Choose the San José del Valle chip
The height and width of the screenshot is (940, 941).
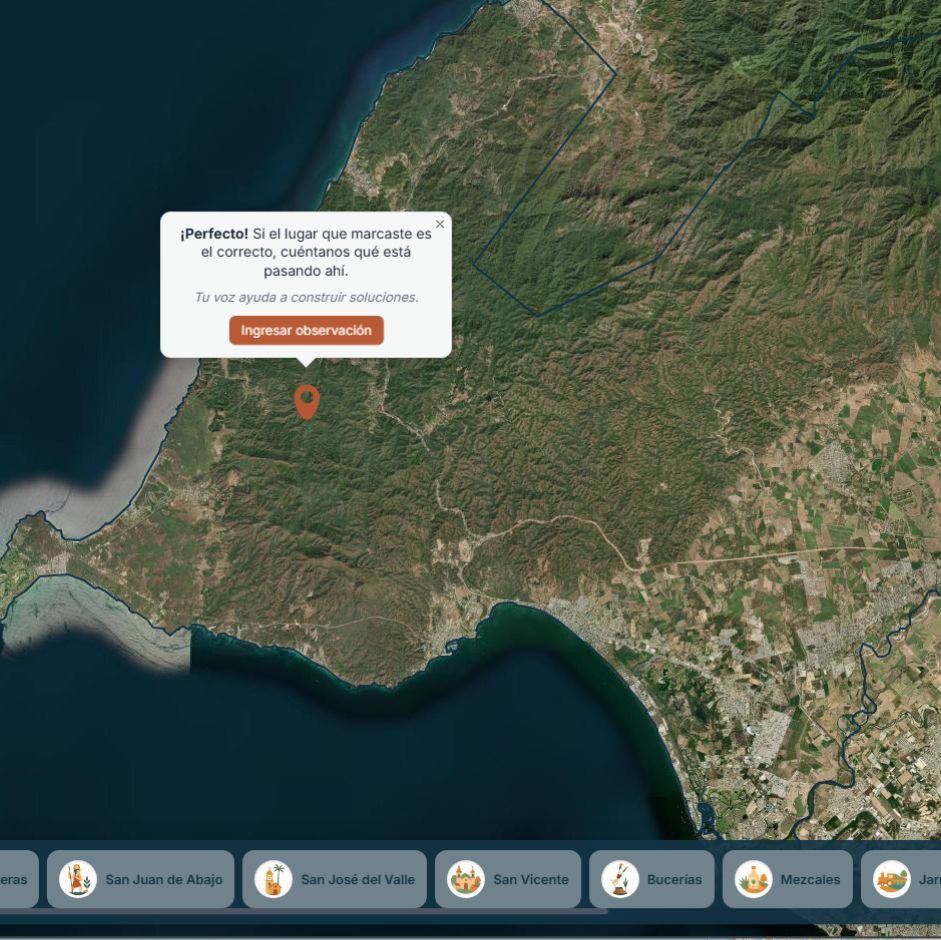(334, 879)
